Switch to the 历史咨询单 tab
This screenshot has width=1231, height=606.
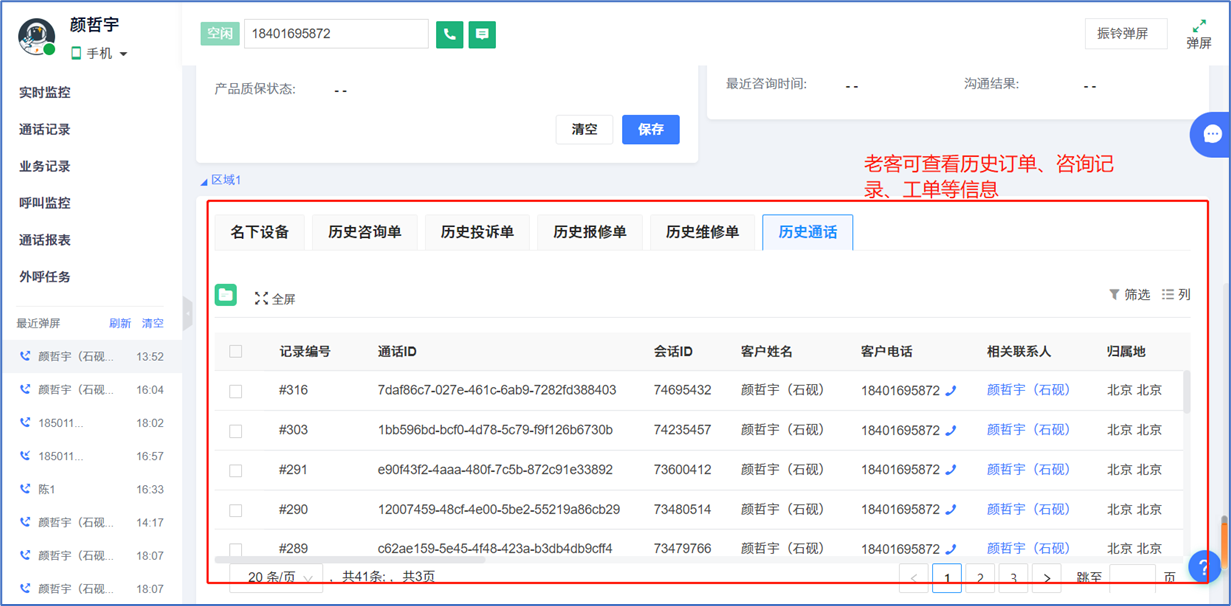[364, 232]
